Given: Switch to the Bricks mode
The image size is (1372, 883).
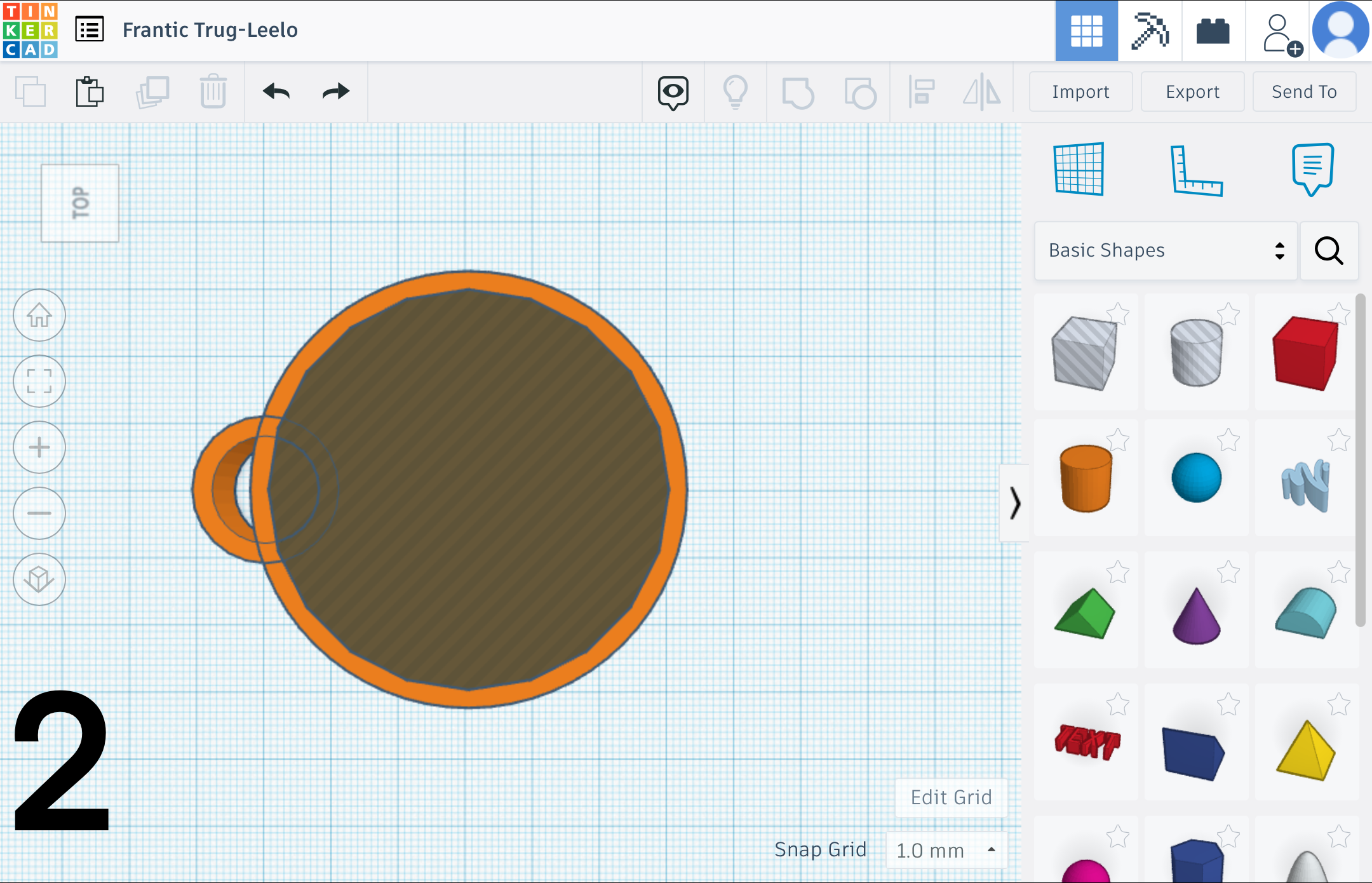Looking at the screenshot, I should tap(1213, 30).
